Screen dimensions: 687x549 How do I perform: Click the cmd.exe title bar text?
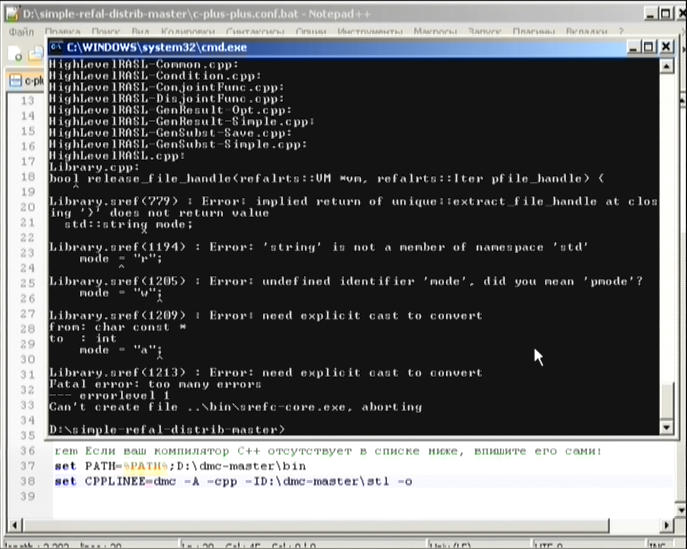click(x=156, y=47)
